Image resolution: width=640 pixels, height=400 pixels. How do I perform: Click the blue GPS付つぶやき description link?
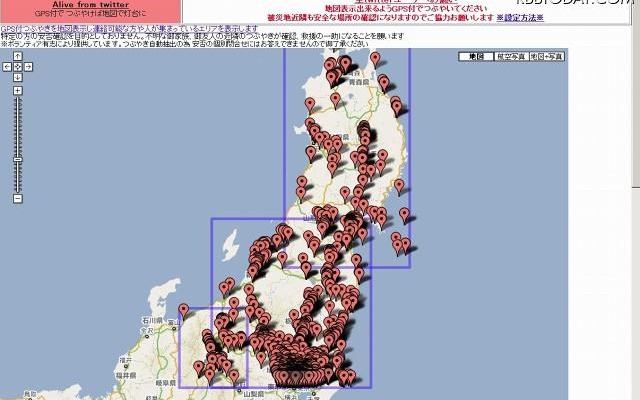coord(129,29)
